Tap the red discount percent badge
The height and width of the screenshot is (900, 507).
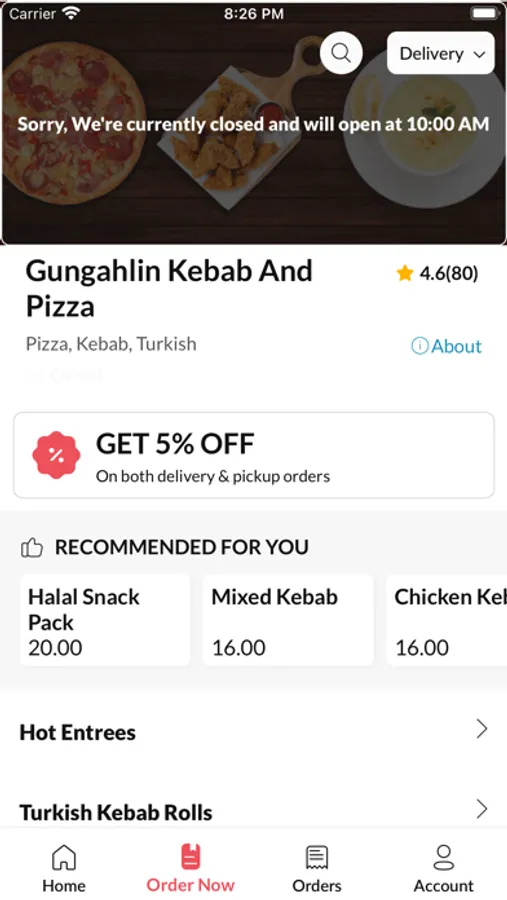click(x=56, y=455)
